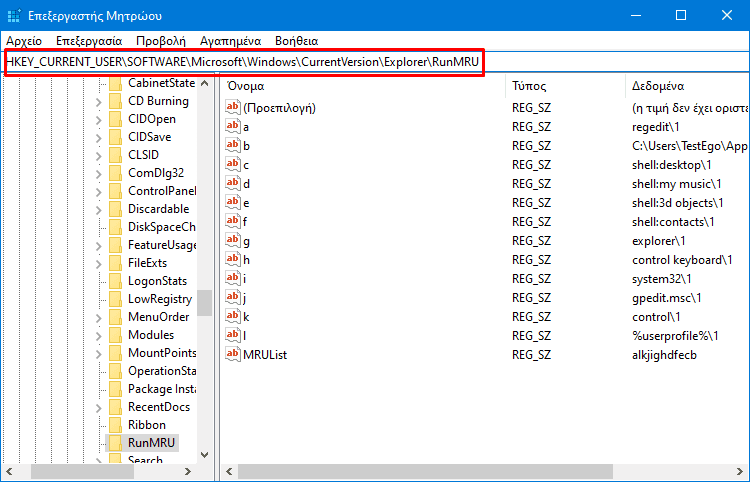Open the Επεξεργασία menu

click(x=89, y=41)
